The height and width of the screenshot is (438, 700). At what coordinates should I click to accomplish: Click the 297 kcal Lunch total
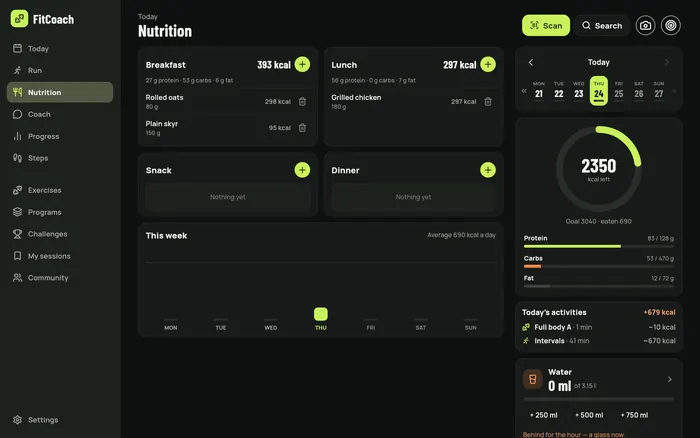[459, 65]
